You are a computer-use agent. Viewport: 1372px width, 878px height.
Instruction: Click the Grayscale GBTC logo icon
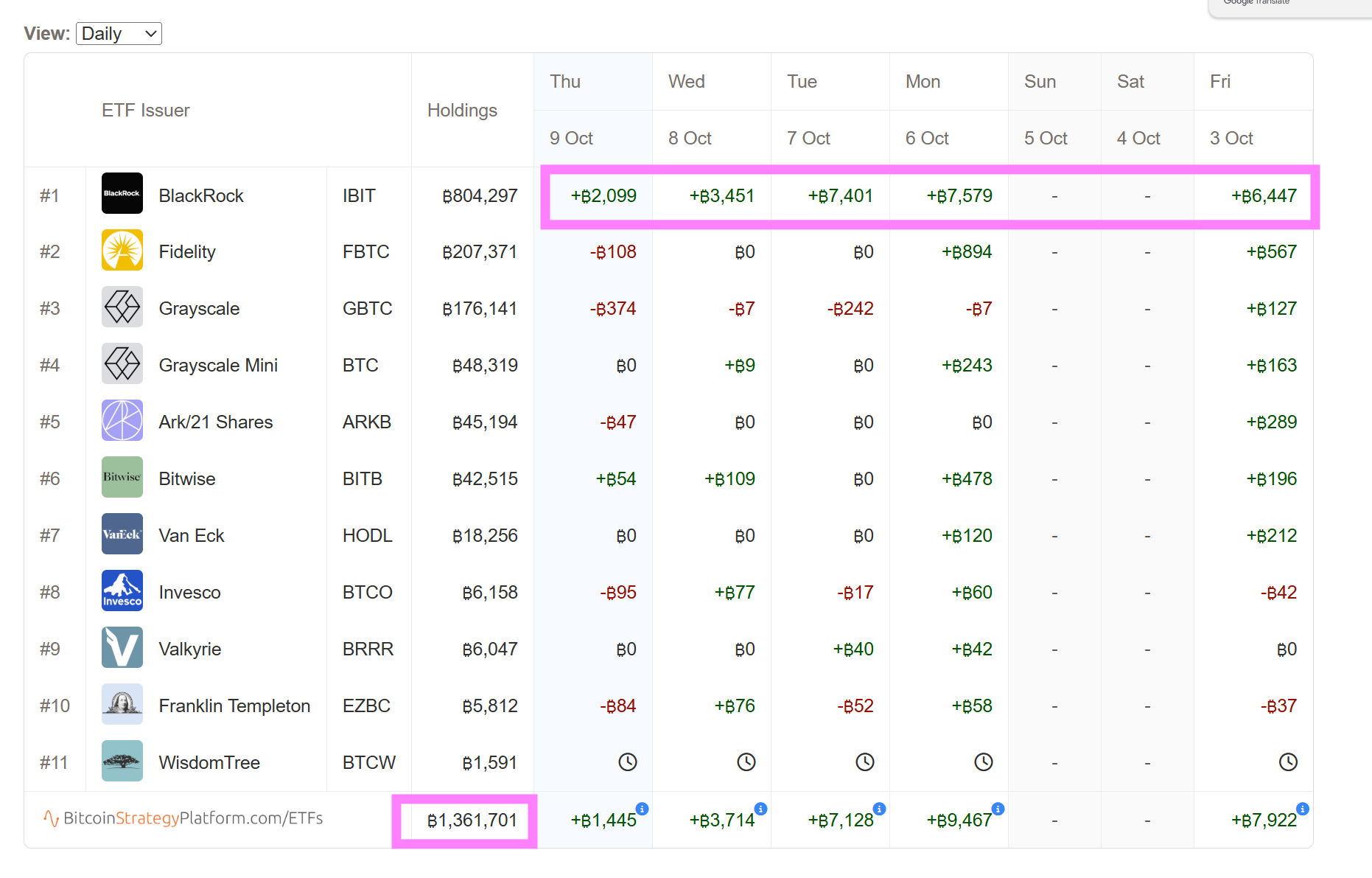point(122,307)
